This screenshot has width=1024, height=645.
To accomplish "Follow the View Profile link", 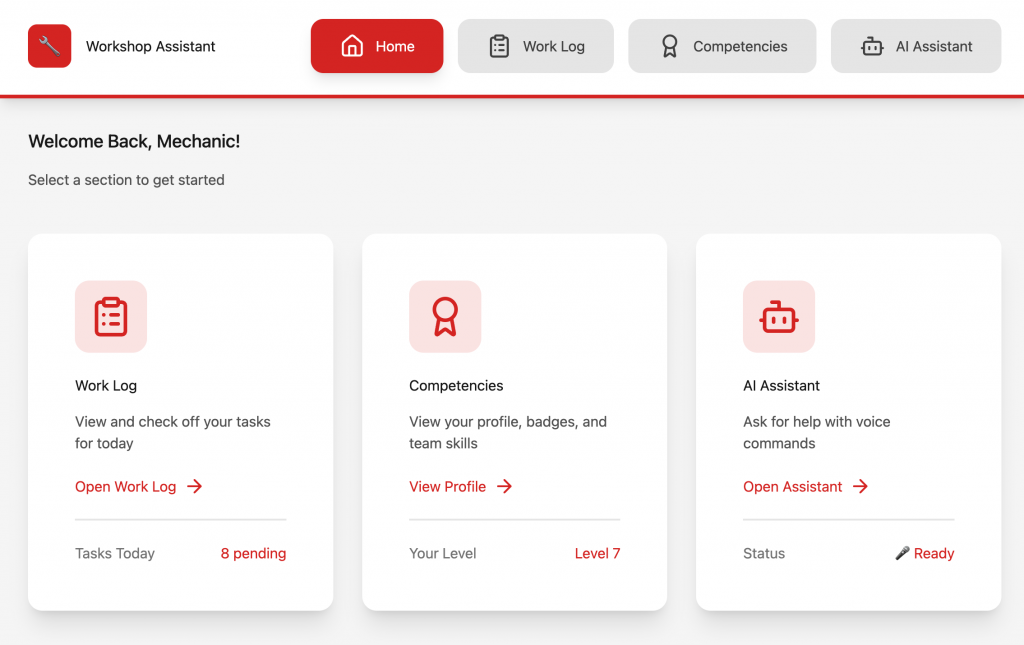I will [x=448, y=487].
